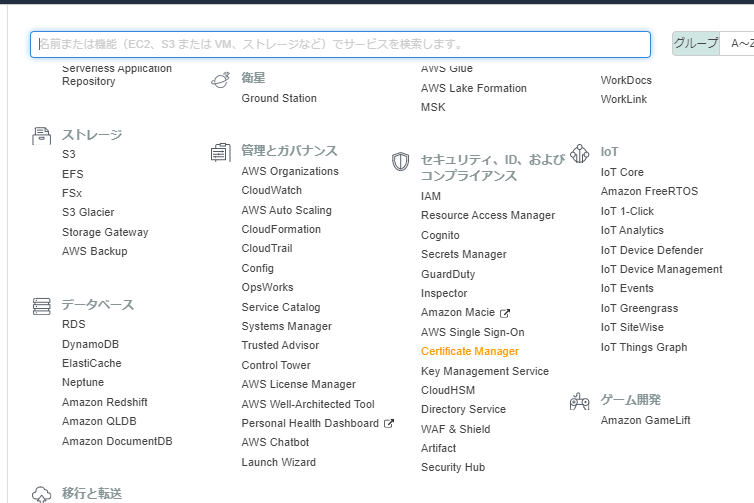
Task: Open Personal Health Dashboard
Action: [x=310, y=424]
